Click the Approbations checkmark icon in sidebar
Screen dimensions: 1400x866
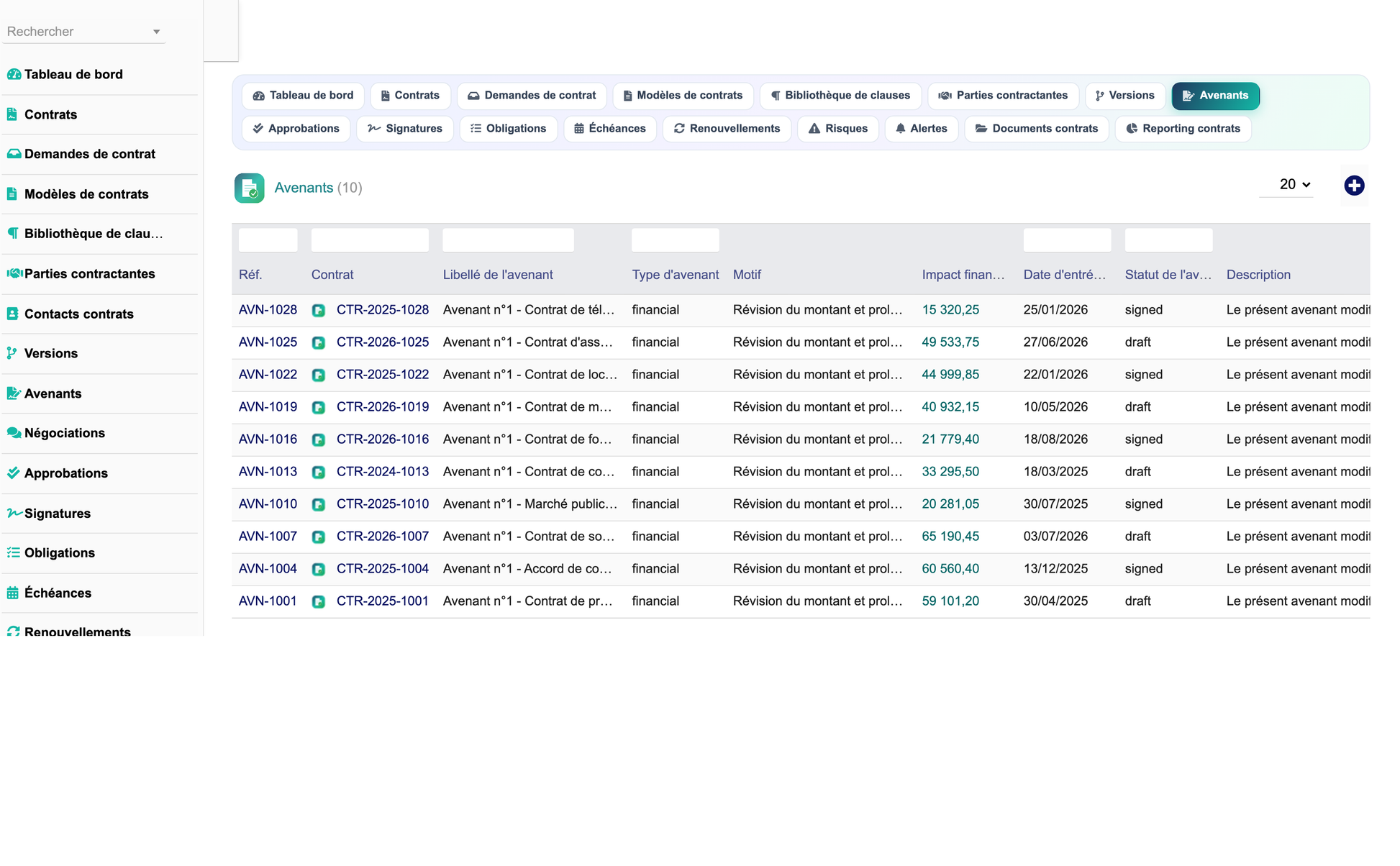point(13,473)
